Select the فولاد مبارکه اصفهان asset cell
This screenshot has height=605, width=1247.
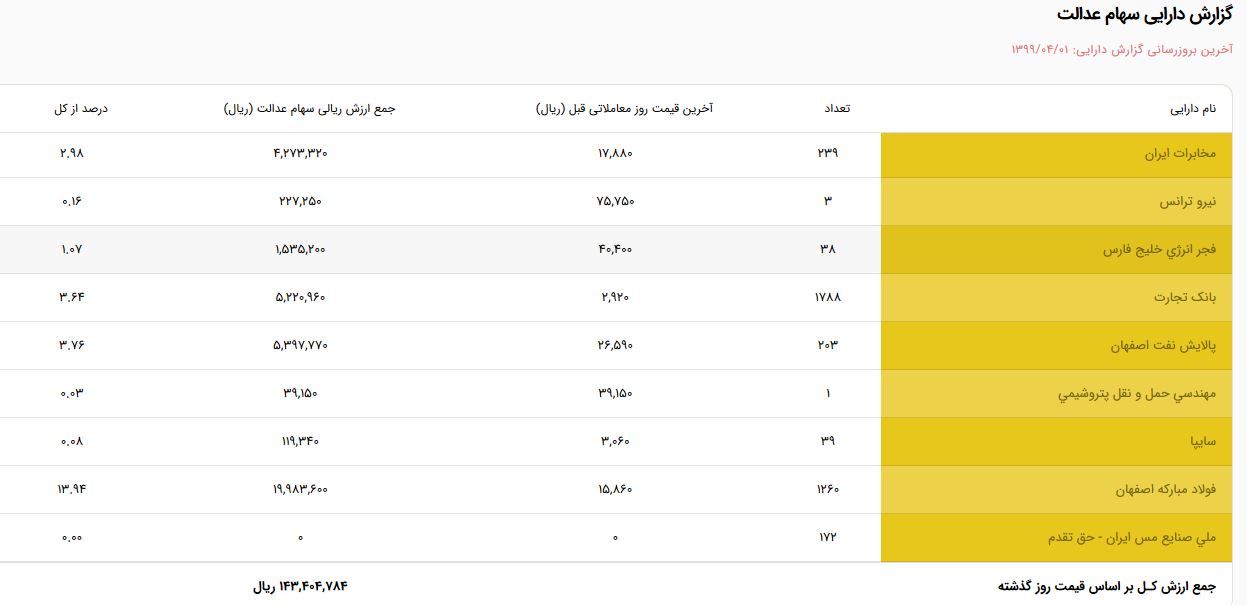[x=1056, y=490]
